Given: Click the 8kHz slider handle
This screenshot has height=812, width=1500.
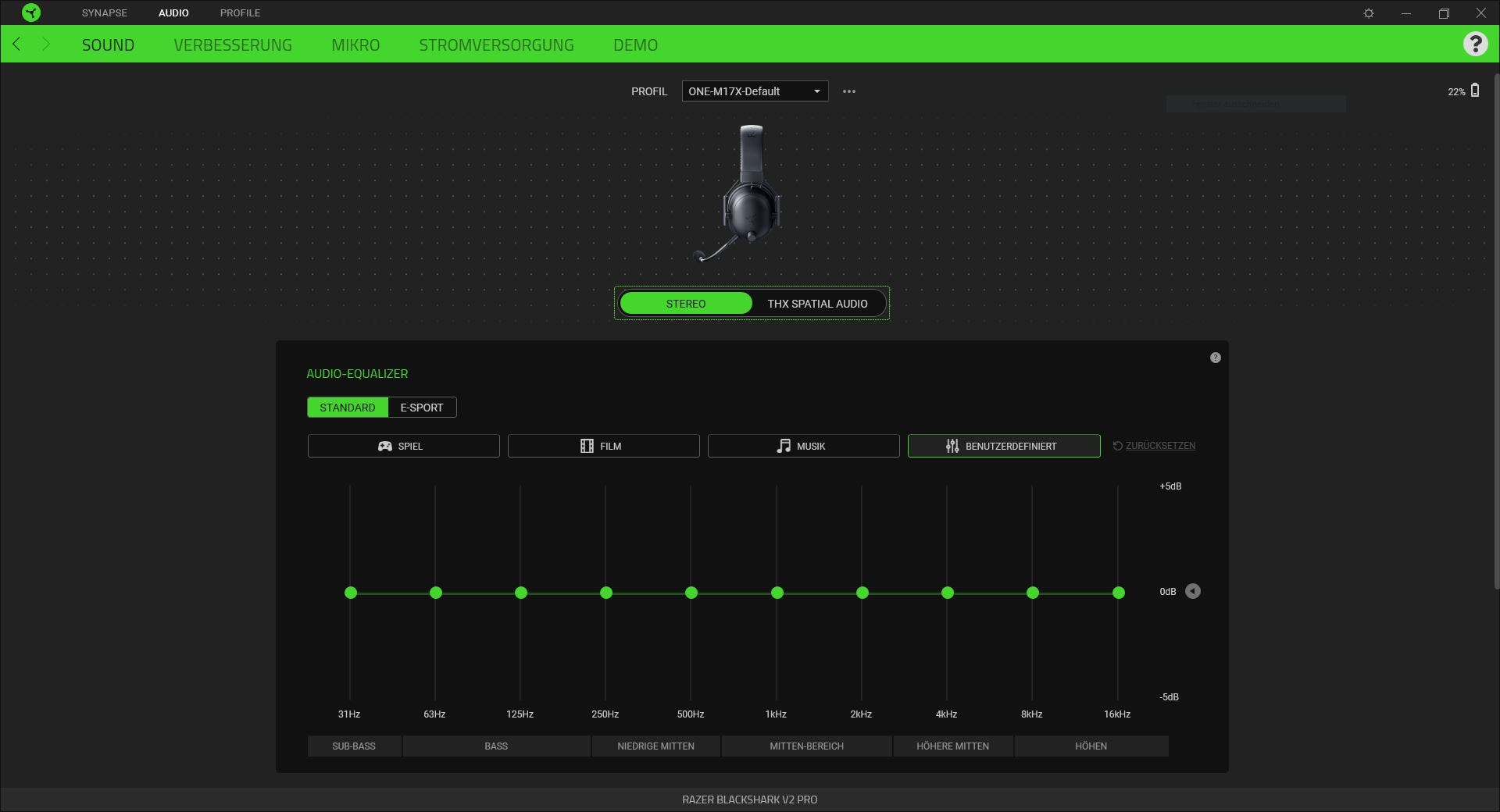Looking at the screenshot, I should click(x=1033, y=593).
